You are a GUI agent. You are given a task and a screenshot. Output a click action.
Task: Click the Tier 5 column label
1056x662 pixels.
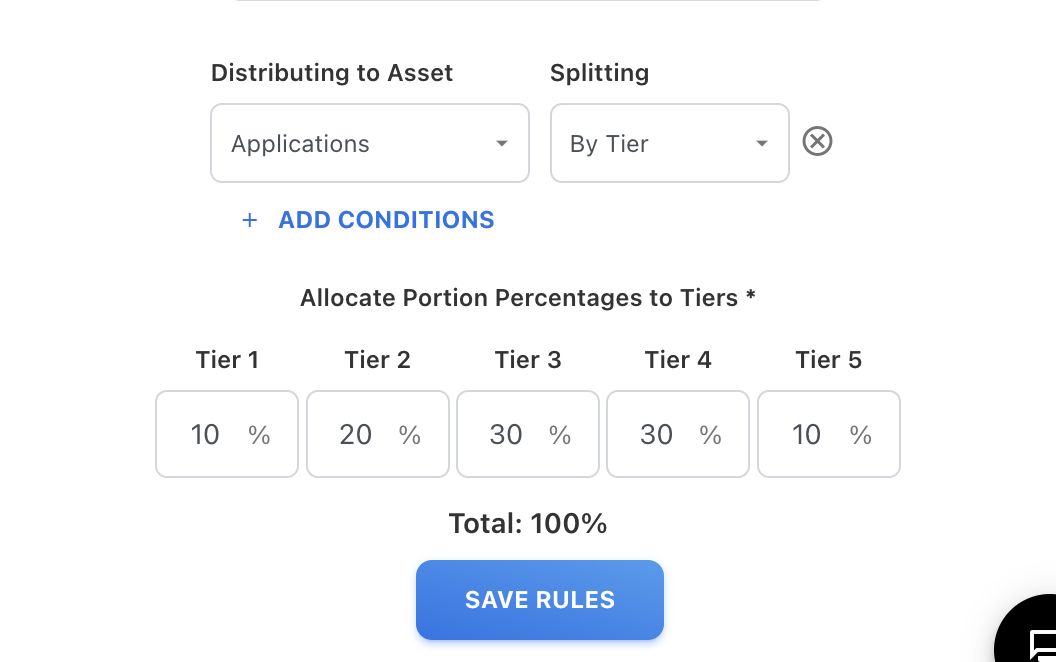pos(828,360)
